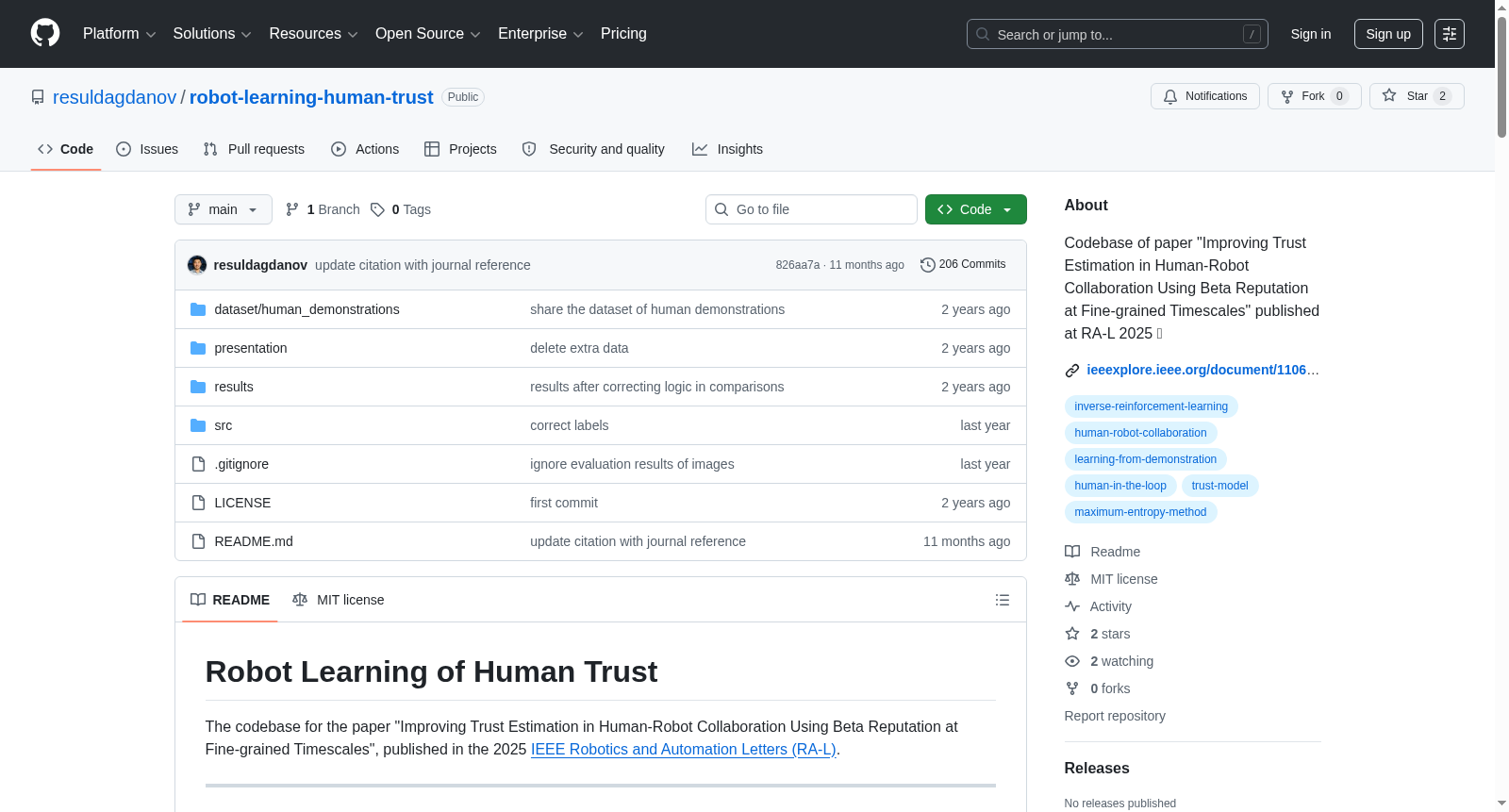Image resolution: width=1509 pixels, height=812 pixels.
Task: Select the Code tab
Action: (x=65, y=149)
